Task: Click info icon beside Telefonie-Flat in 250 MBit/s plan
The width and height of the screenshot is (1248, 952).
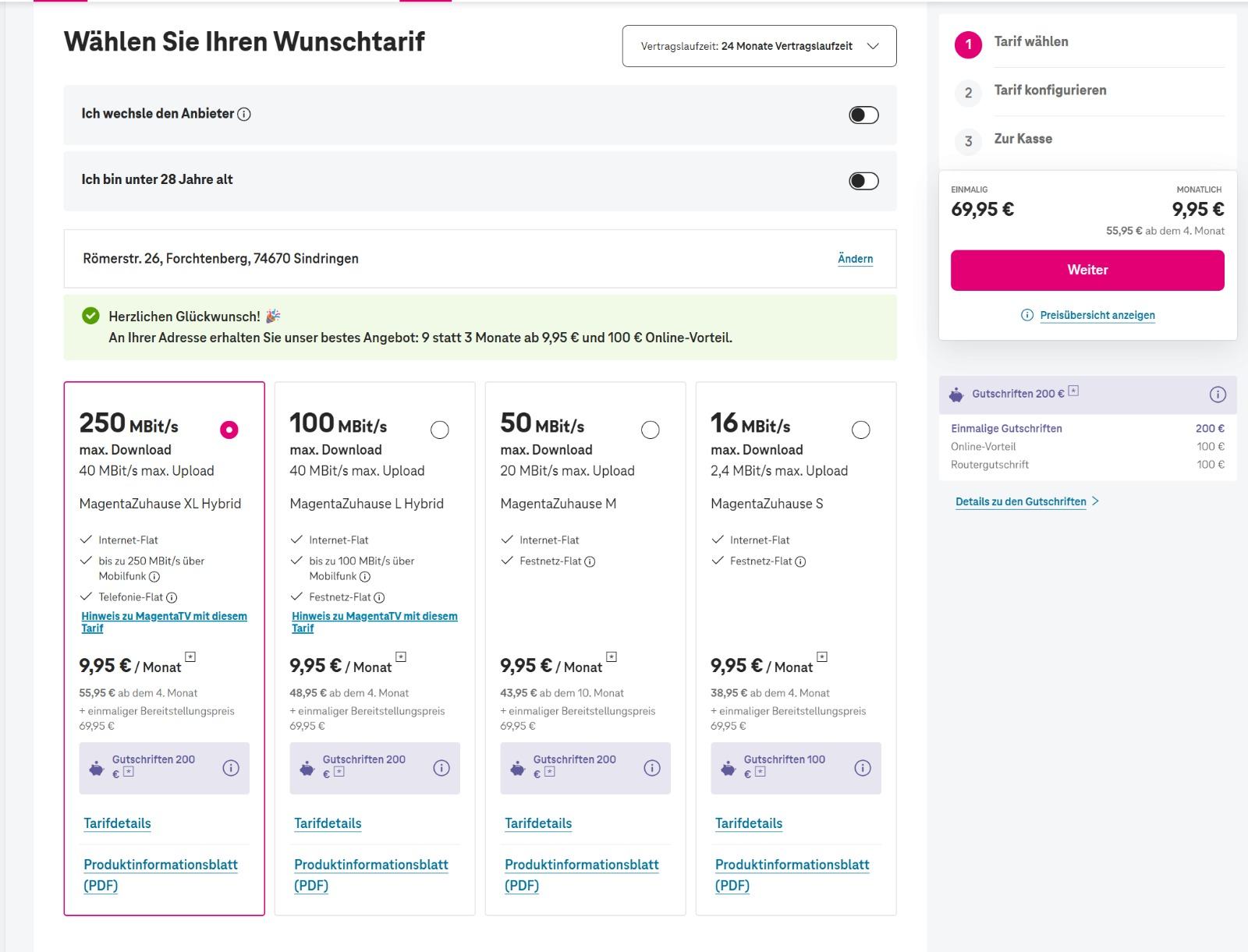Action: click(x=172, y=598)
